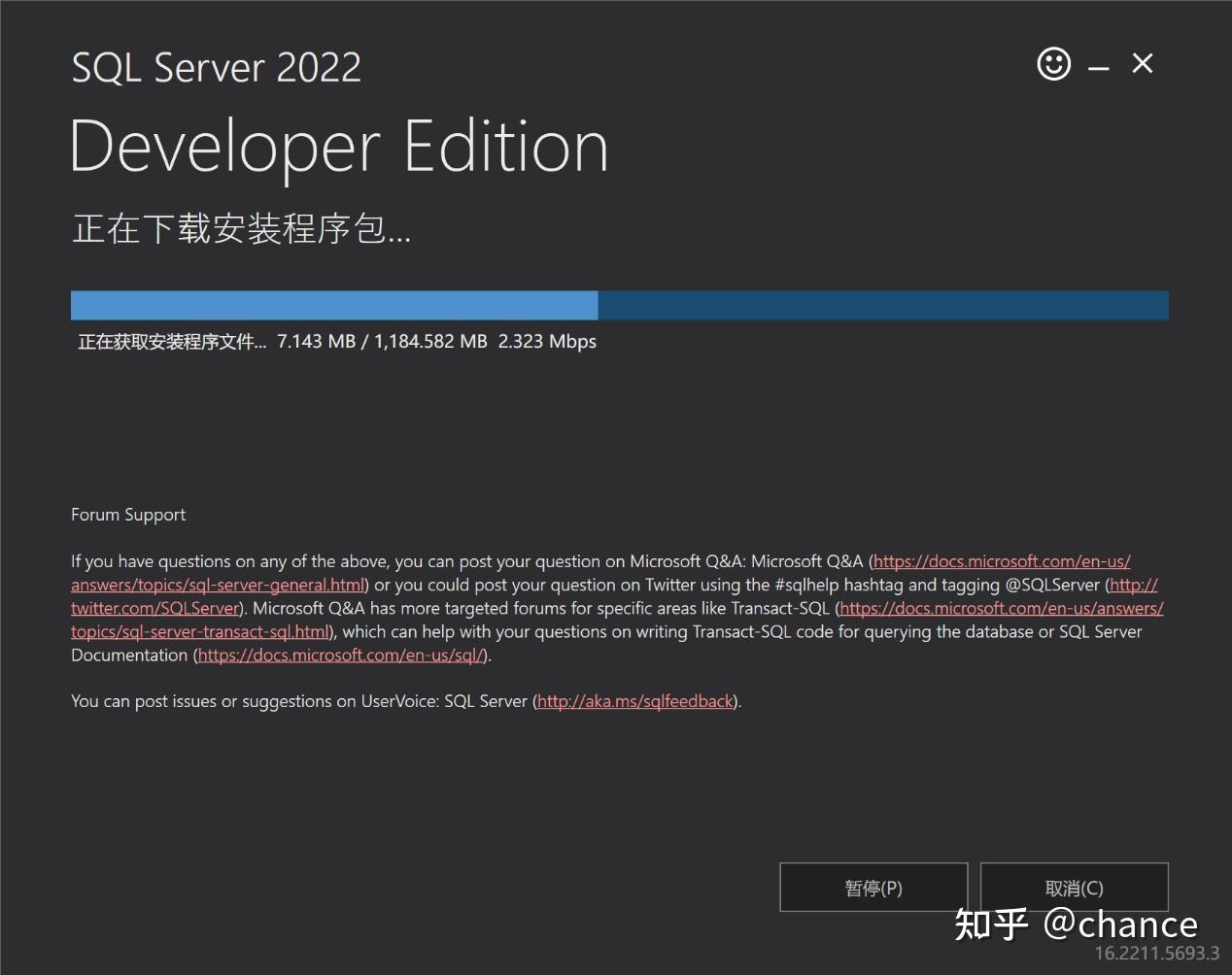Open the aka.ms/sqlfeedback UserVoice link
The width and height of the screenshot is (1232, 975).
tap(633, 700)
